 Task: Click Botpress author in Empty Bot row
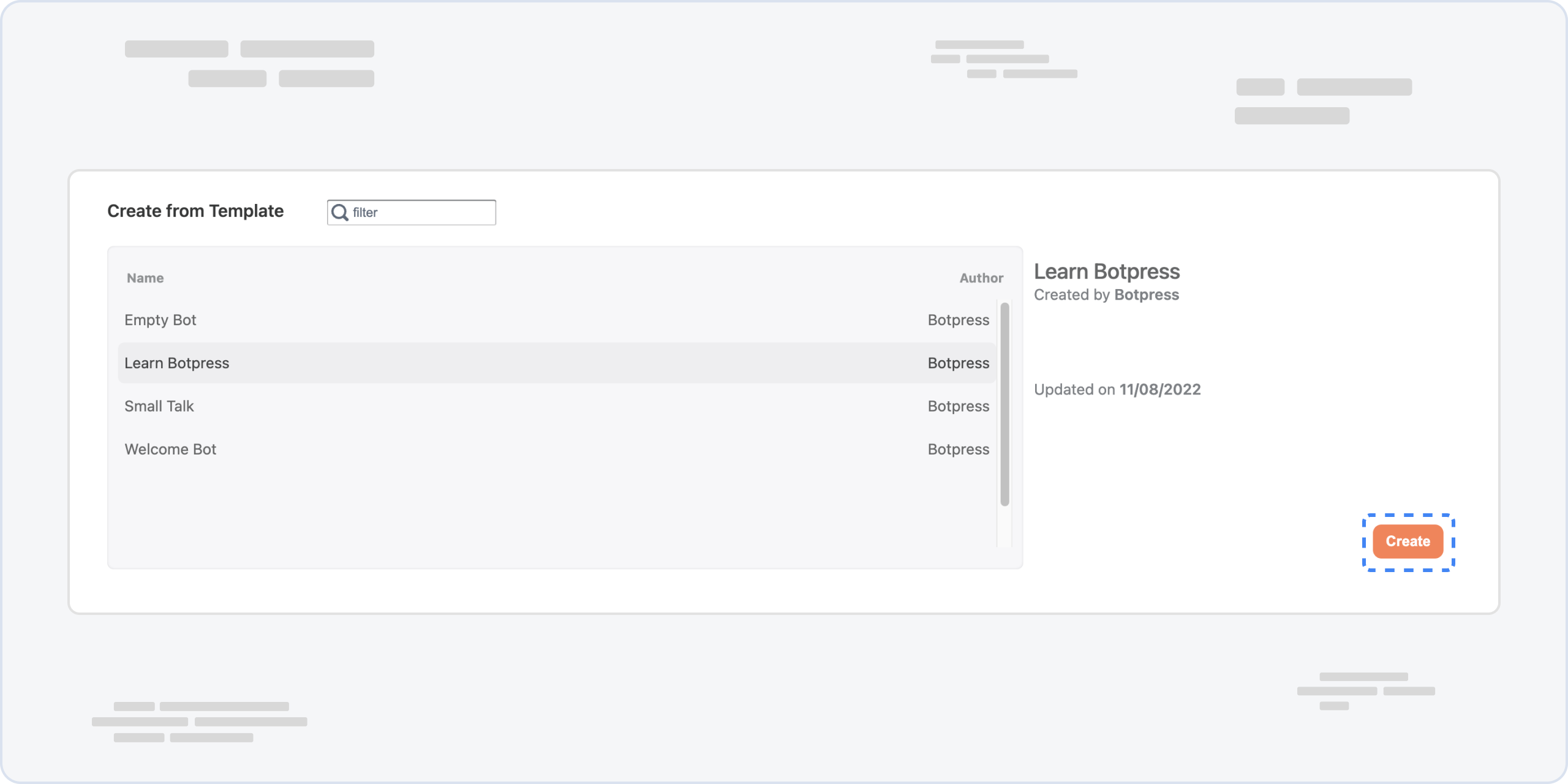point(959,320)
